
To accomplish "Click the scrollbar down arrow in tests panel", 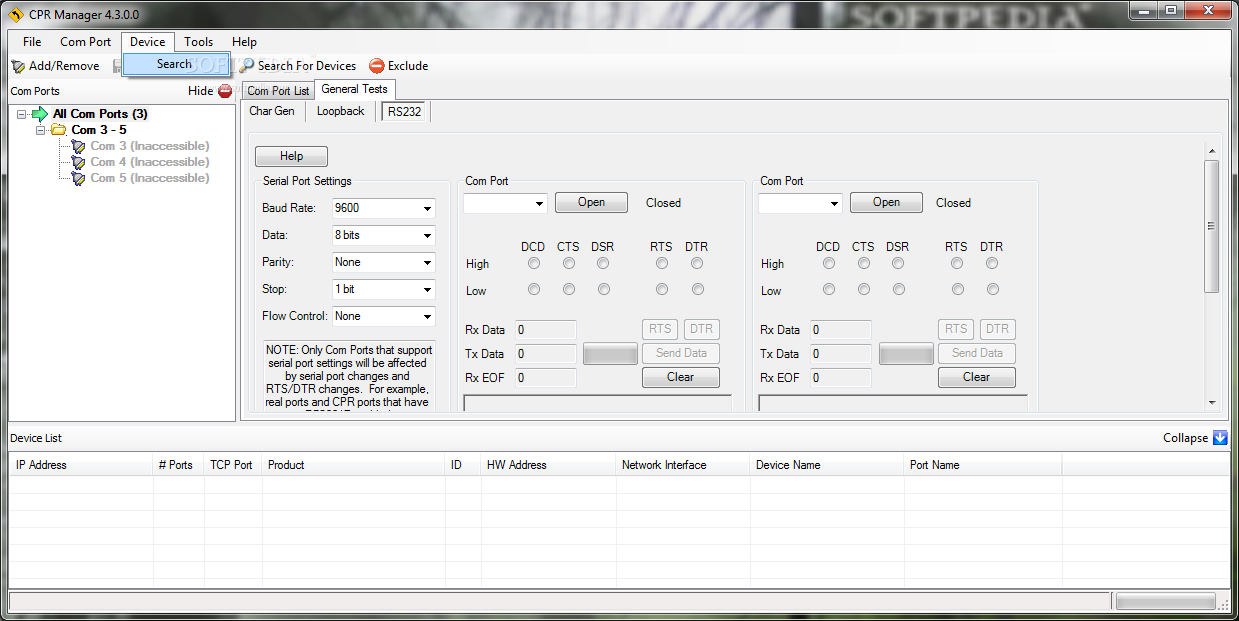I will 1212,402.
